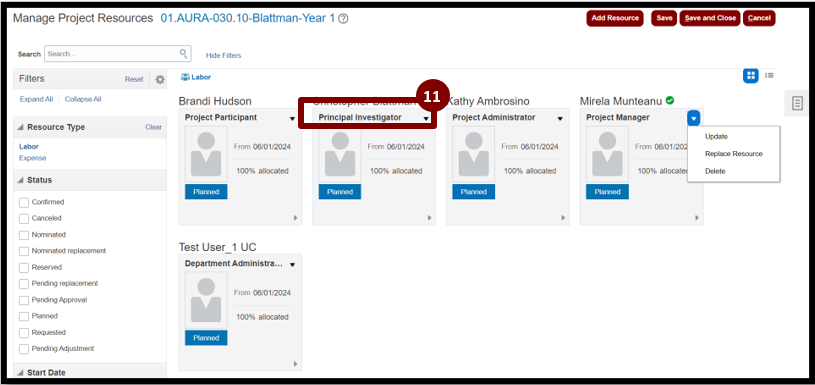The height and width of the screenshot is (385, 815).
Task: Clear the Resource Type filter
Action: pyautogui.click(x=153, y=127)
